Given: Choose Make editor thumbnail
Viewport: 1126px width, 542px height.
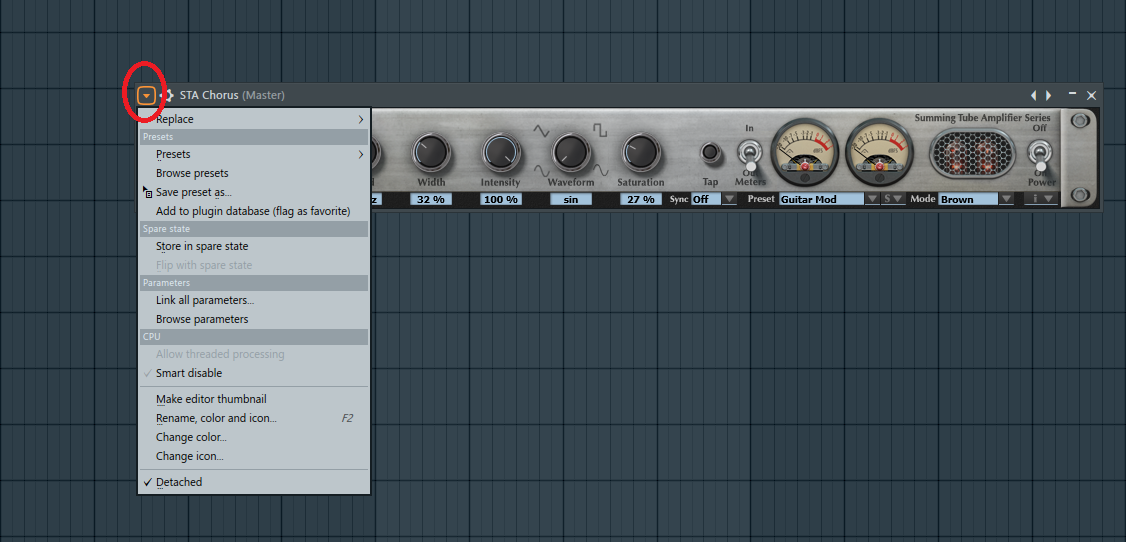Looking at the screenshot, I should coord(254,399).
